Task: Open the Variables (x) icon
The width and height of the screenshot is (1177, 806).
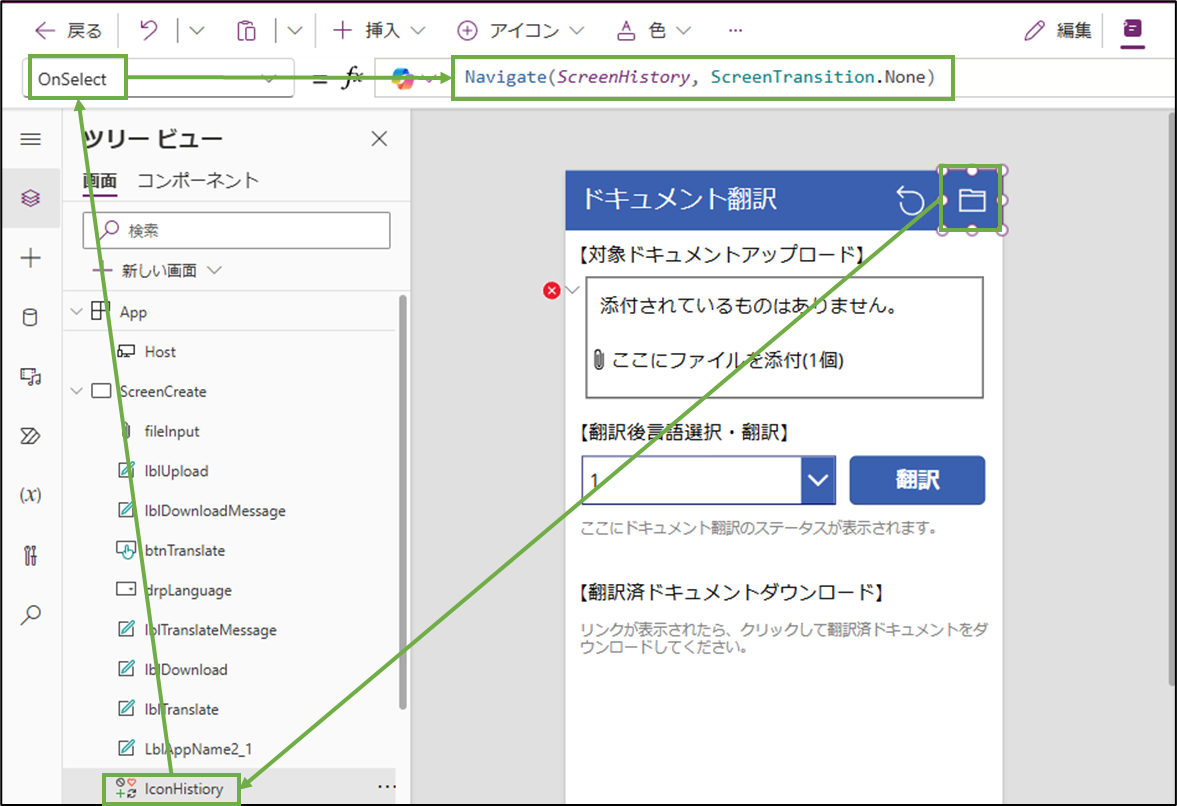Action: pyautogui.click(x=31, y=495)
